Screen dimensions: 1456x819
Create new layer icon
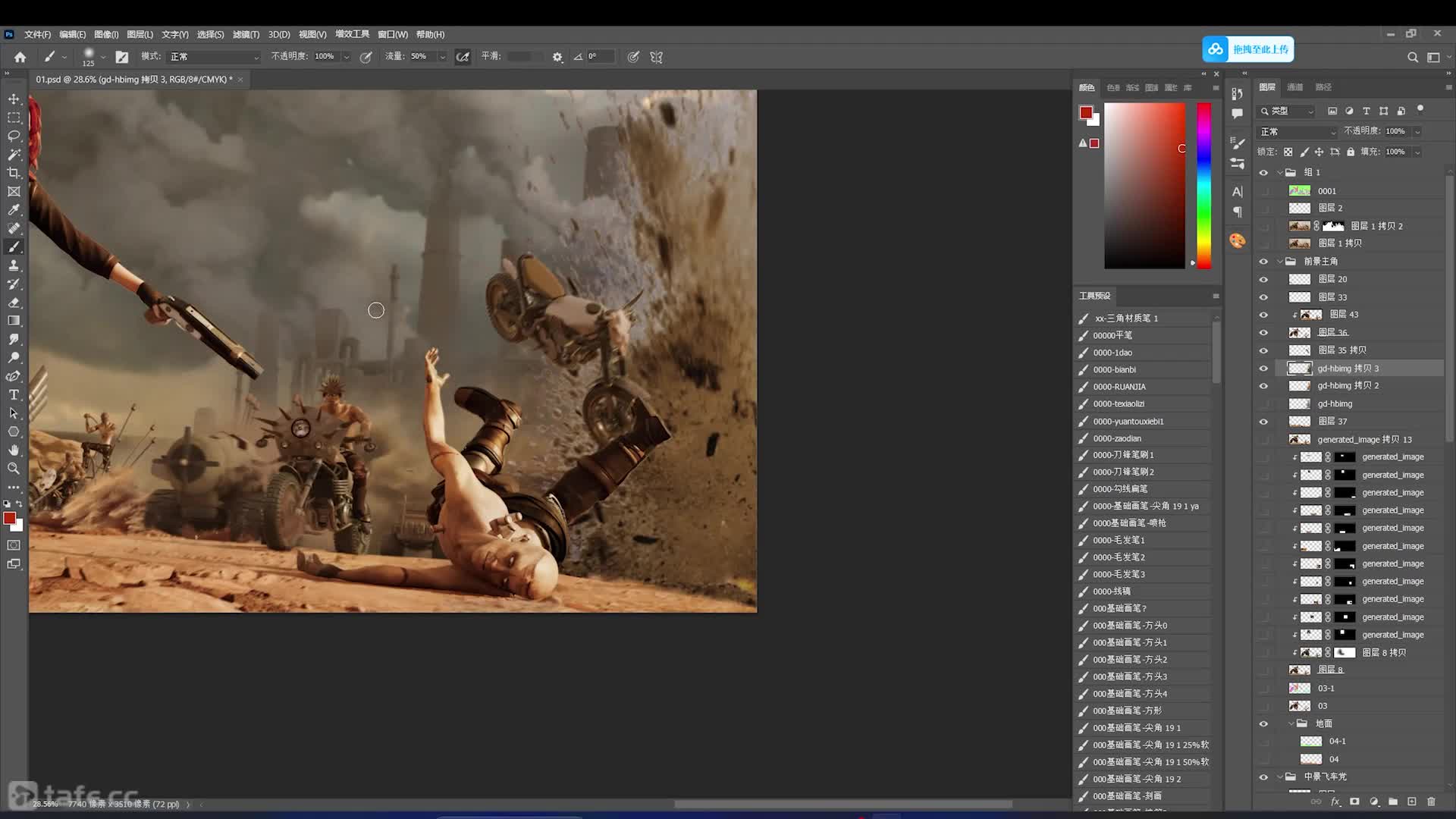(x=1412, y=802)
